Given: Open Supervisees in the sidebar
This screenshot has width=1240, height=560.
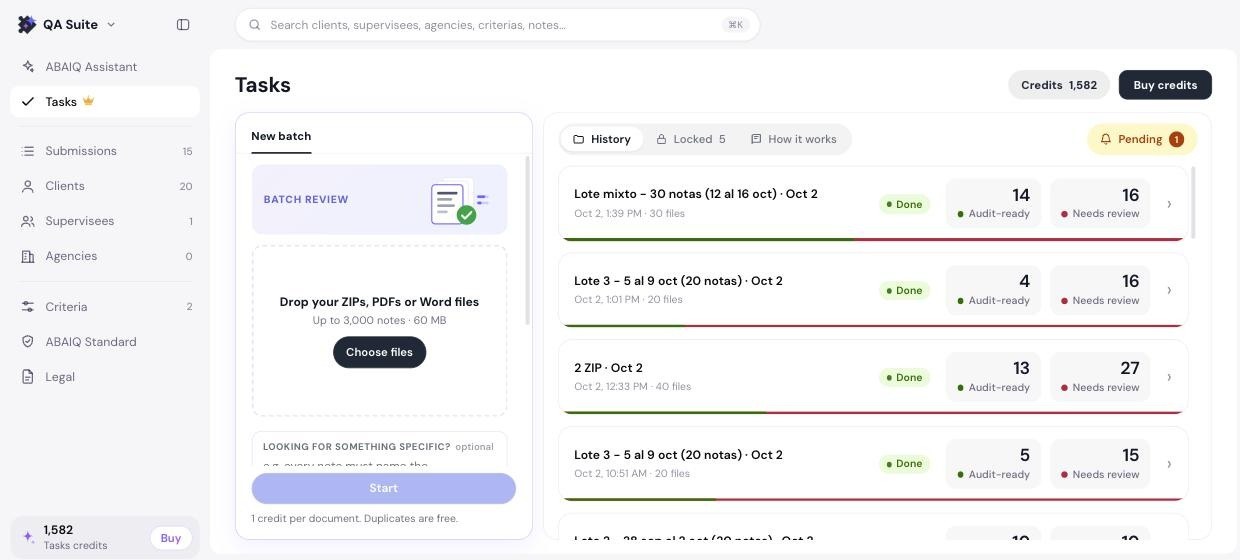Looking at the screenshot, I should click(x=105, y=221).
